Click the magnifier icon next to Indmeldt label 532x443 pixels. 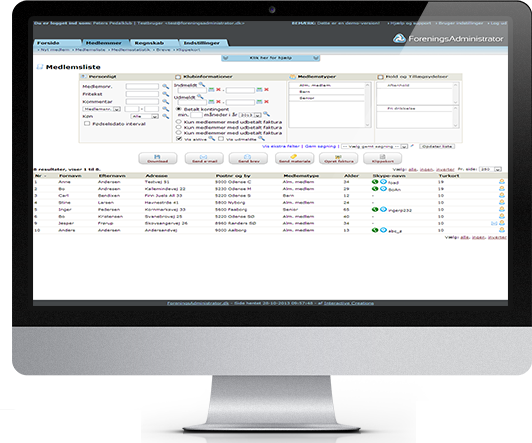[x=202, y=84]
